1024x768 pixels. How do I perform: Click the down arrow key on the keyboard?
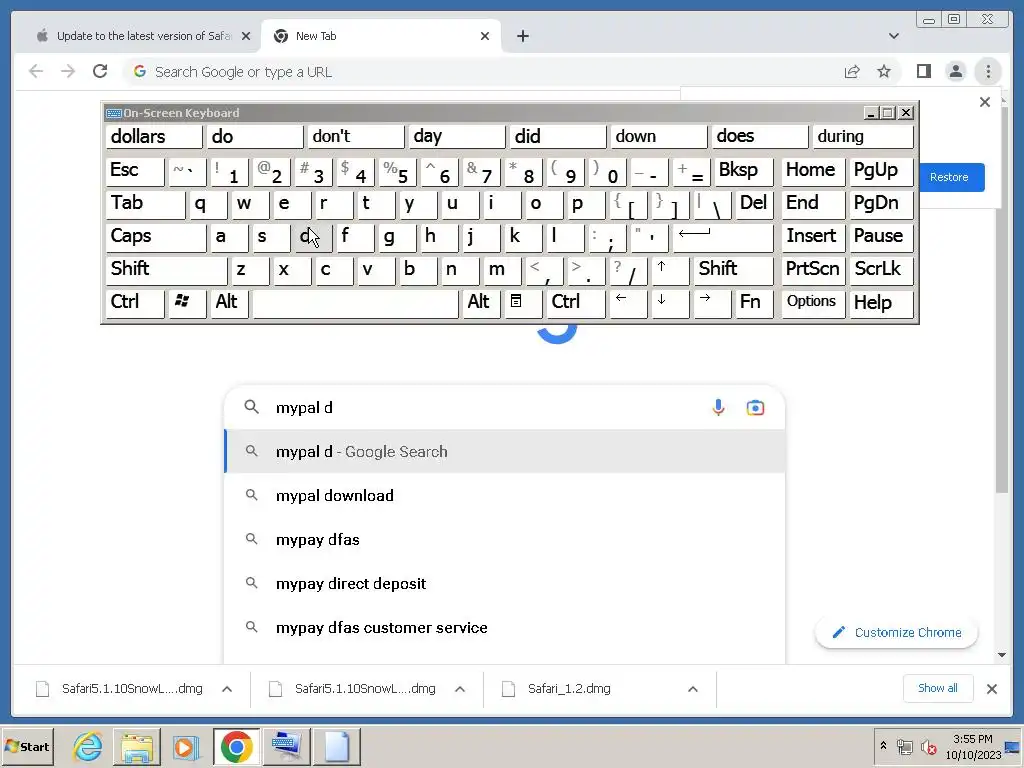[x=670, y=303]
